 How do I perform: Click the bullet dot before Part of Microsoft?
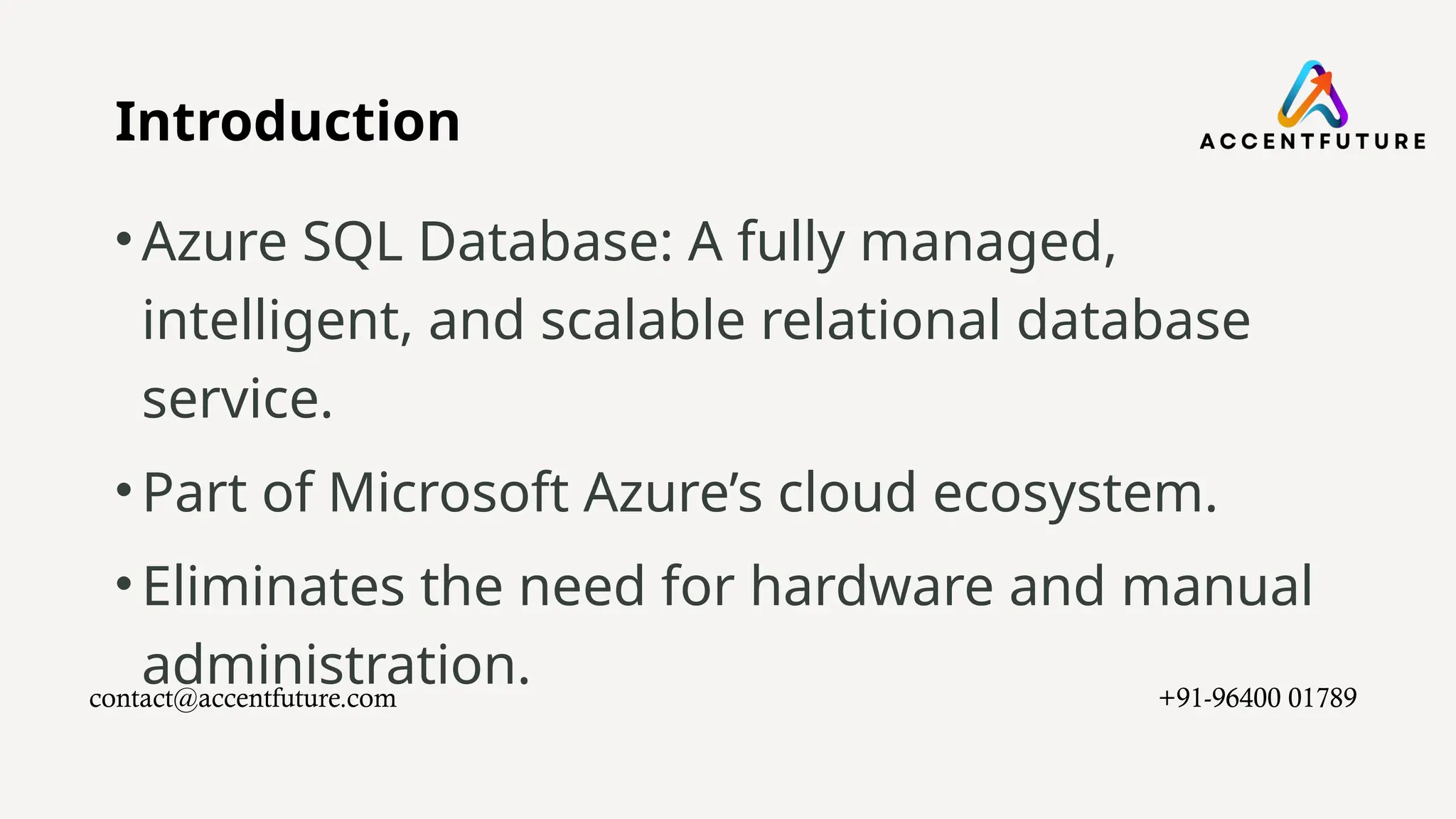click(124, 489)
